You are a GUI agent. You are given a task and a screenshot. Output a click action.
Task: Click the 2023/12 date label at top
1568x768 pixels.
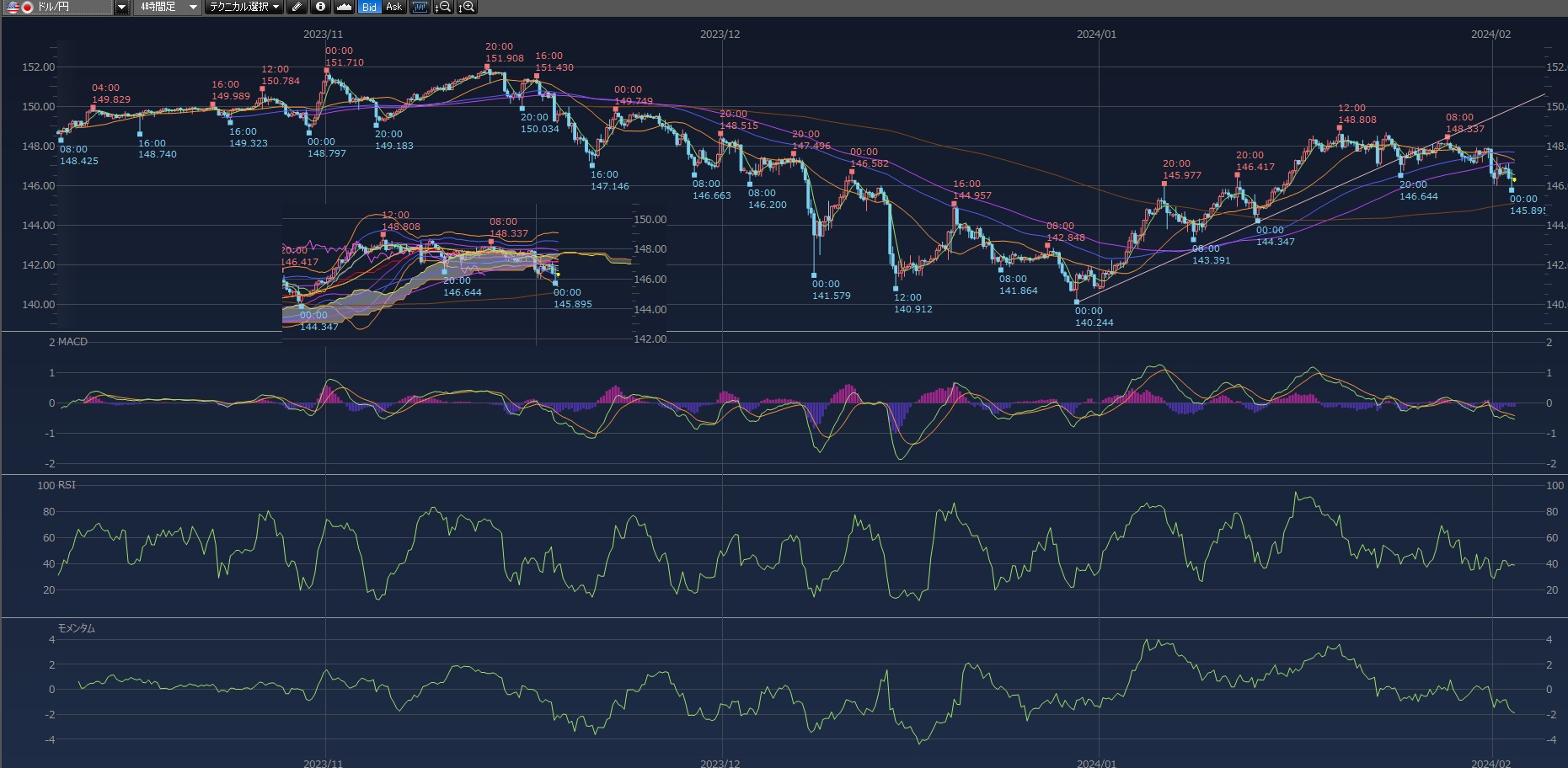click(720, 35)
